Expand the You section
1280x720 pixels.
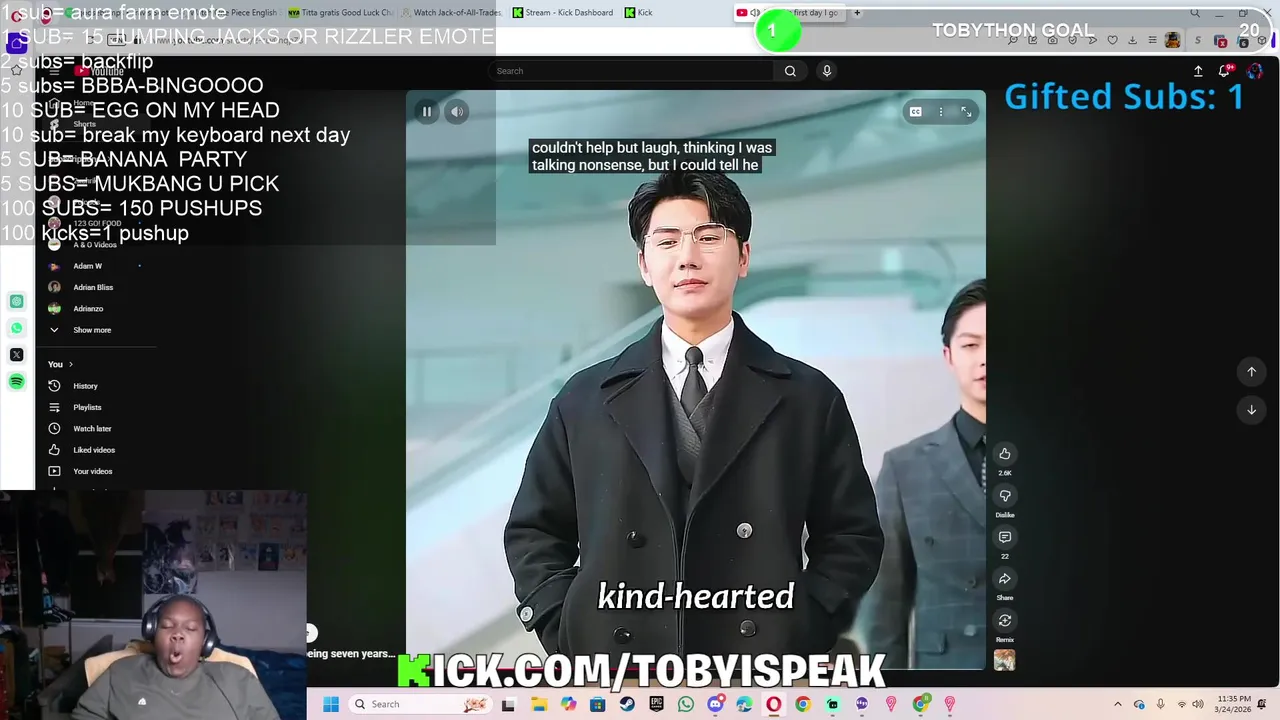pyautogui.click(x=60, y=364)
